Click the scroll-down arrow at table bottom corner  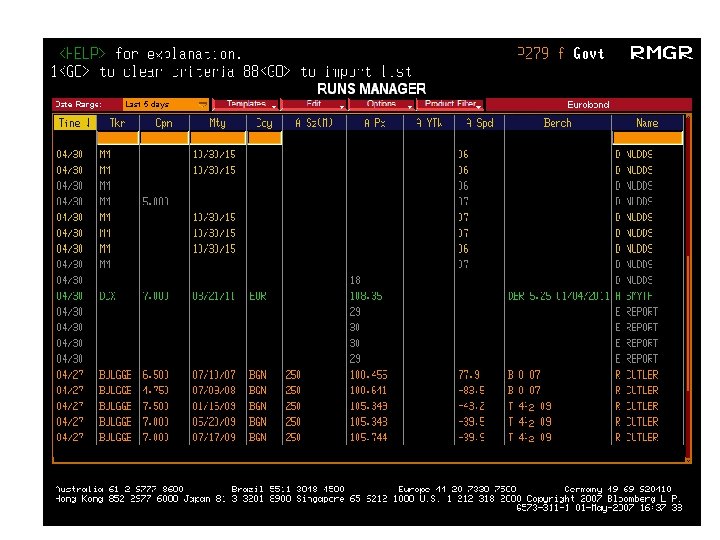click(688, 460)
